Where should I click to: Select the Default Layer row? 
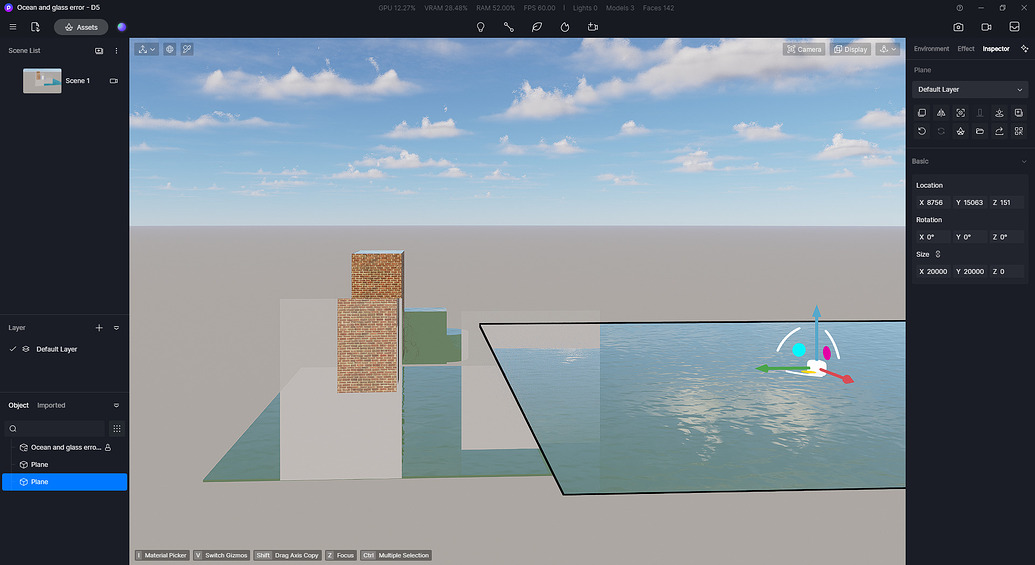64,349
